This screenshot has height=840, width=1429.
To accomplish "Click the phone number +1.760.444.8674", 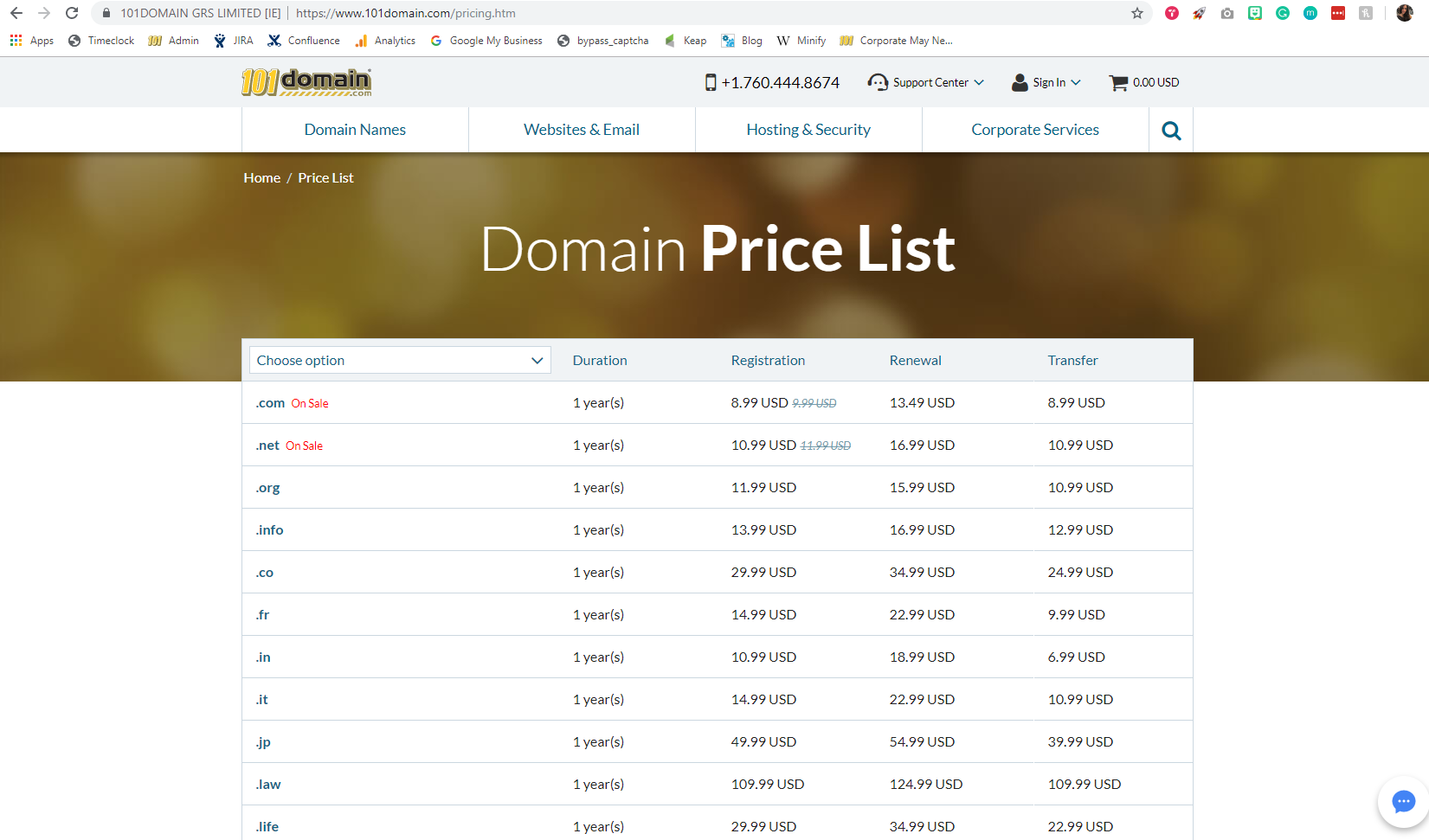I will pyautogui.click(x=781, y=82).
